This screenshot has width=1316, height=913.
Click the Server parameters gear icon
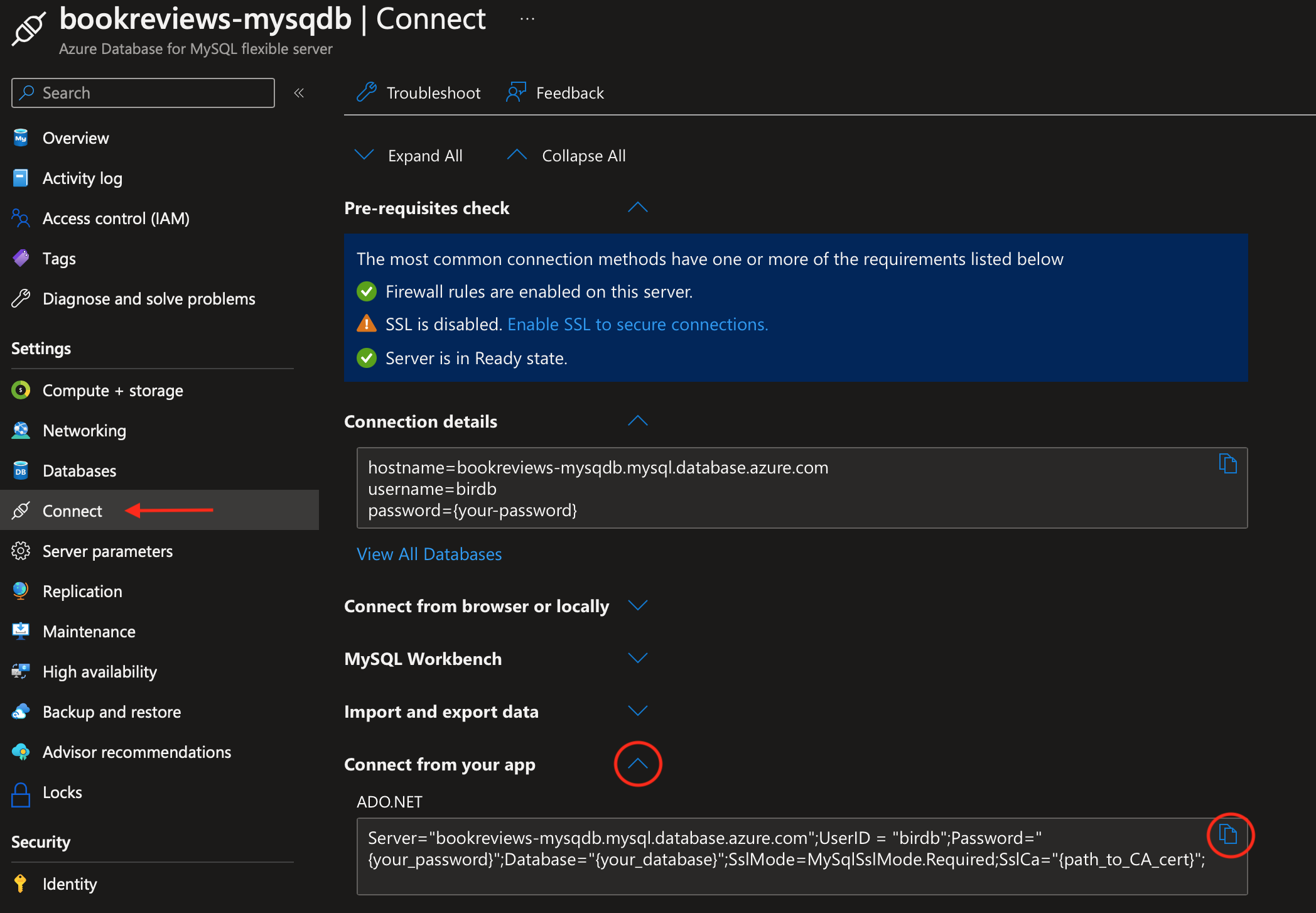coord(21,551)
